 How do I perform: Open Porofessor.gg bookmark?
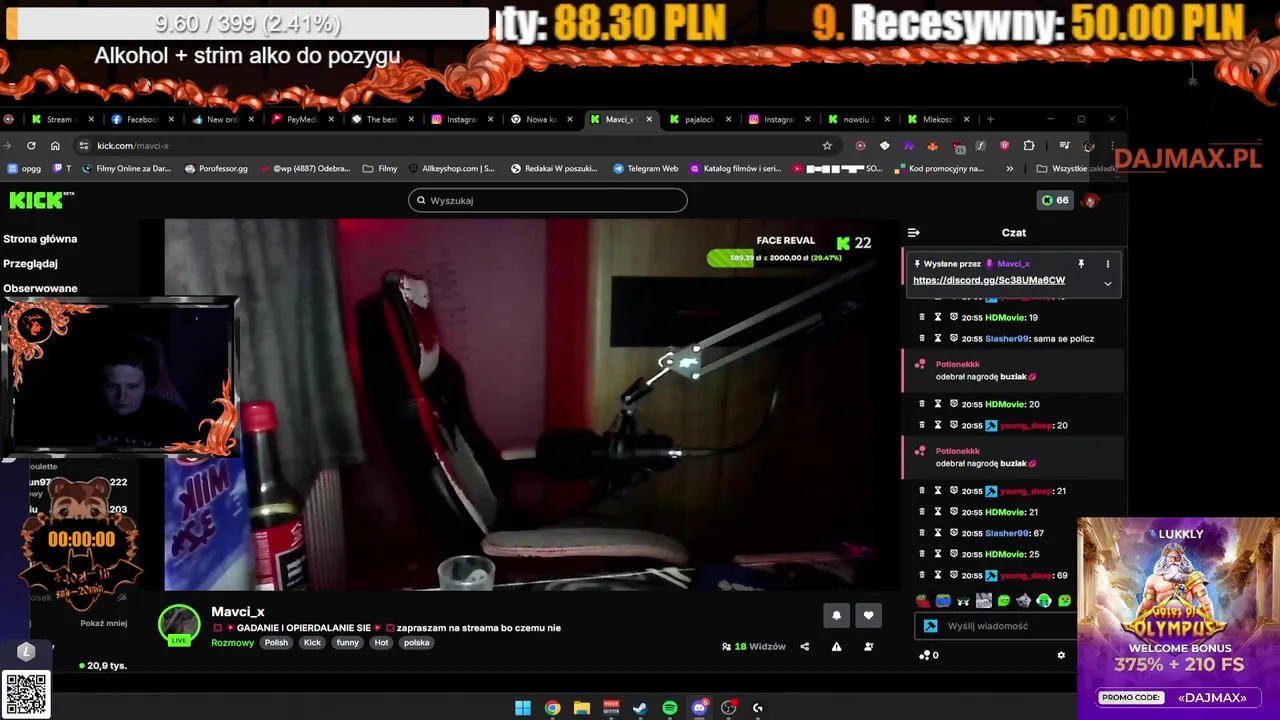(216, 169)
